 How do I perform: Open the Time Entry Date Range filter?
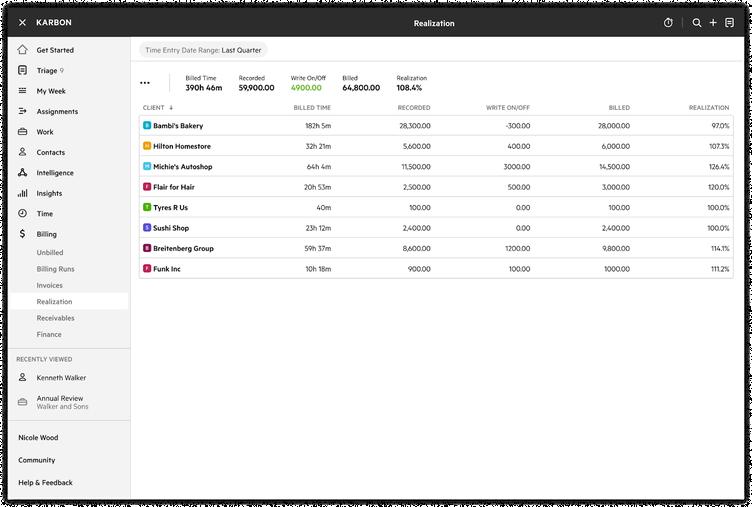pyautogui.click(x=203, y=50)
